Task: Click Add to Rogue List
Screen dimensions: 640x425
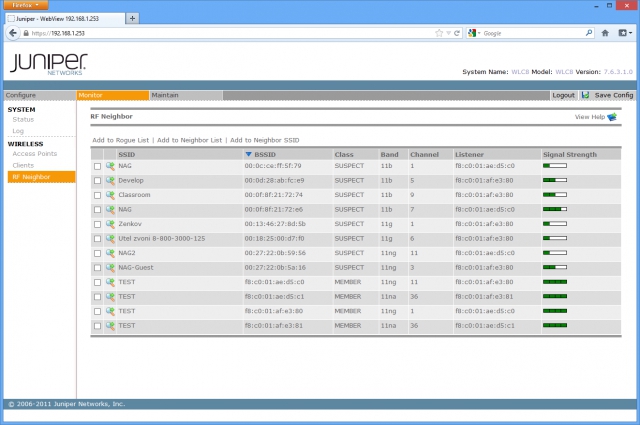Action: click(120, 140)
